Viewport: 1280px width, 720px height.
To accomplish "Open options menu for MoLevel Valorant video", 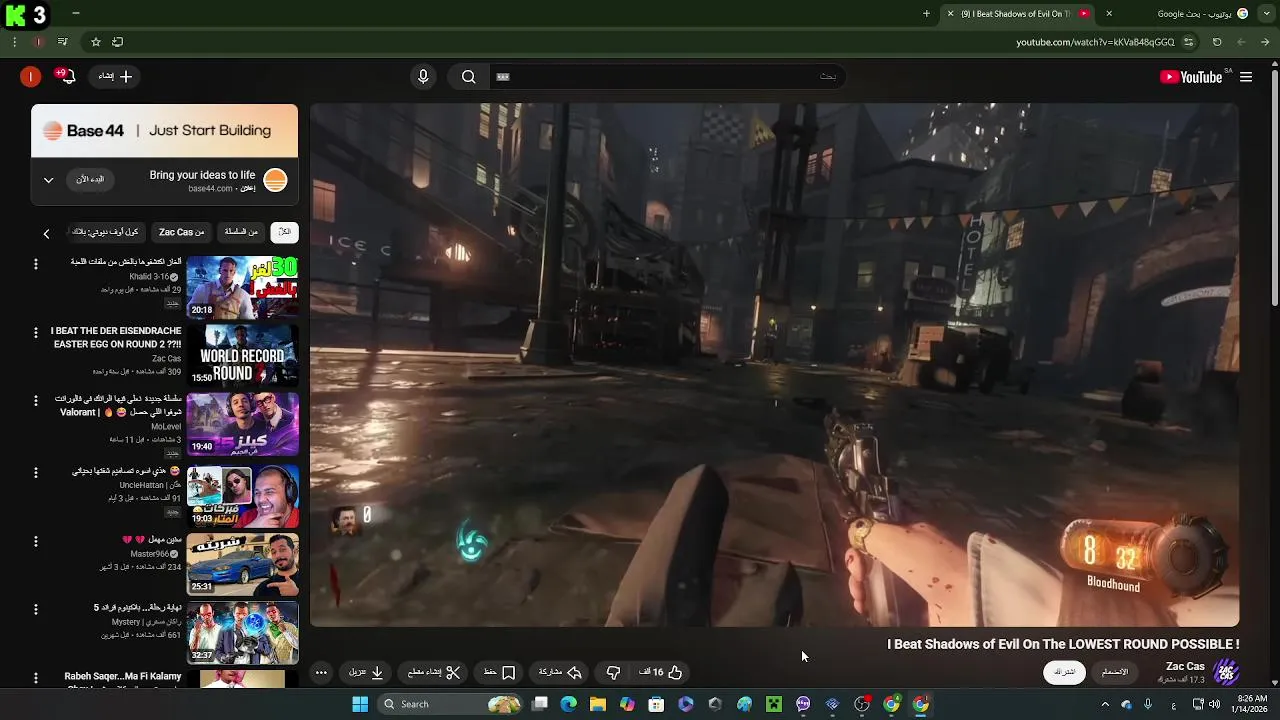I will click(x=36, y=401).
